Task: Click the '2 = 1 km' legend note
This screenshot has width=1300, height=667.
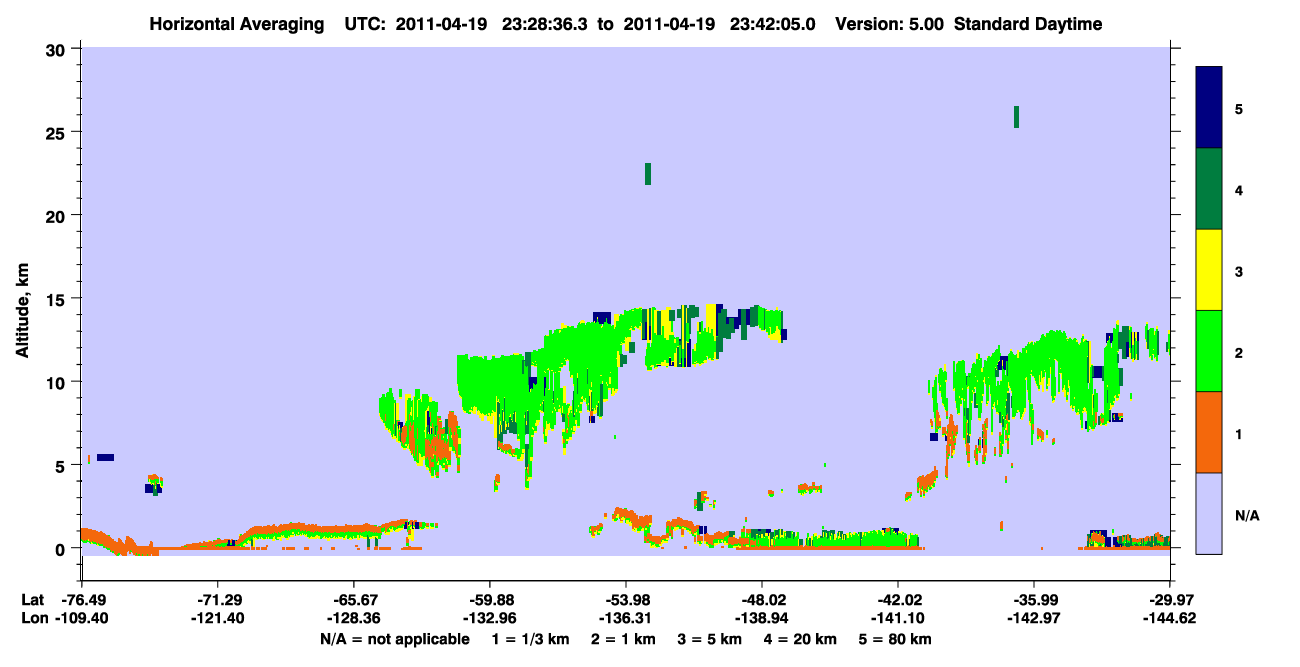Action: (x=625, y=639)
